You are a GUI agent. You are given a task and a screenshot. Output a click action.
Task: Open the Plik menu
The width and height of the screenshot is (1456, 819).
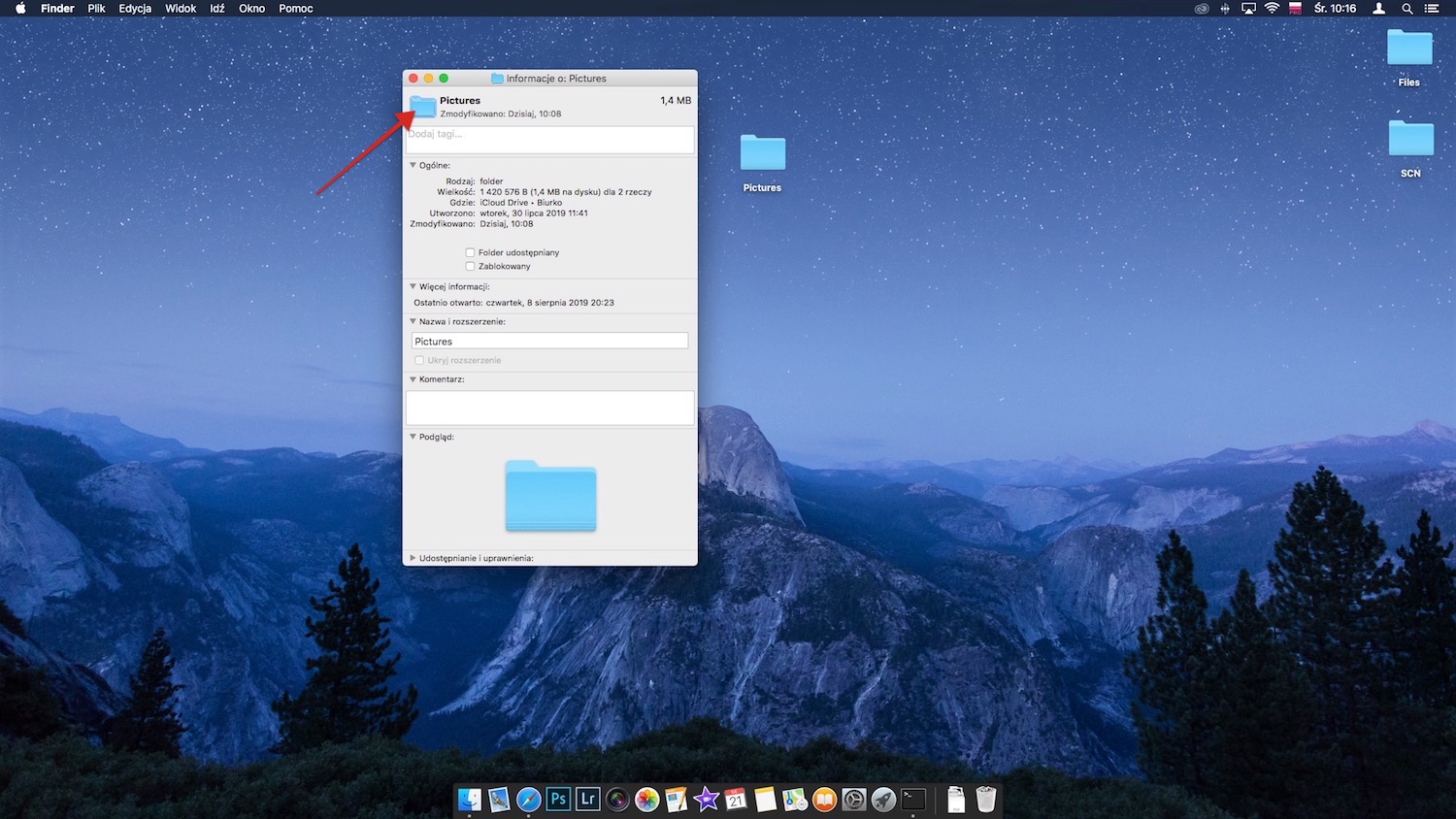point(96,8)
